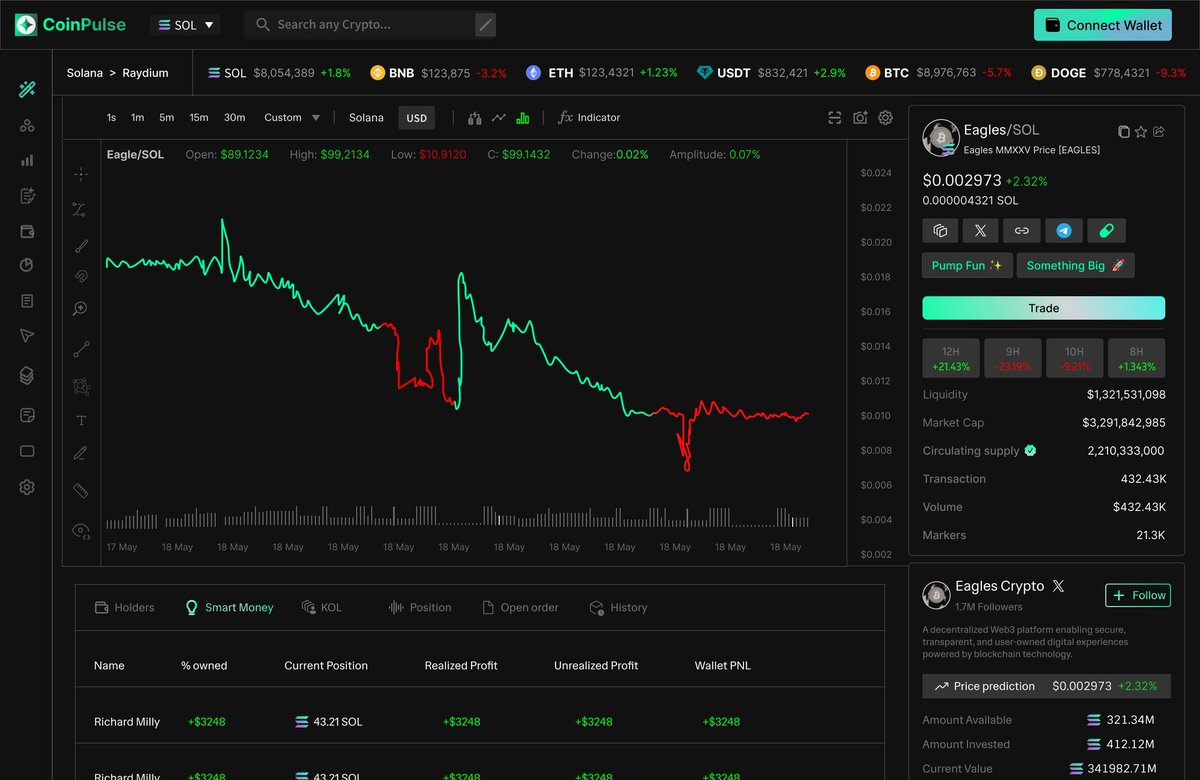Image resolution: width=1200 pixels, height=780 pixels.
Task: Click the Wallet PNL column header
Action: point(723,665)
